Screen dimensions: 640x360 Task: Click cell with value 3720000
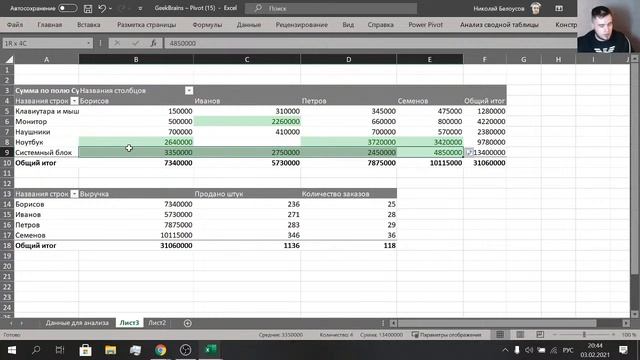click(x=349, y=142)
